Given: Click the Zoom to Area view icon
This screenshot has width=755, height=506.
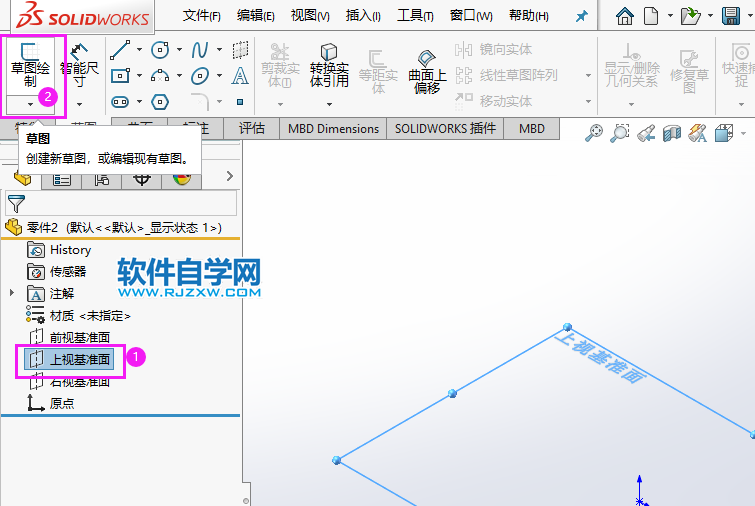Looking at the screenshot, I should point(620,132).
